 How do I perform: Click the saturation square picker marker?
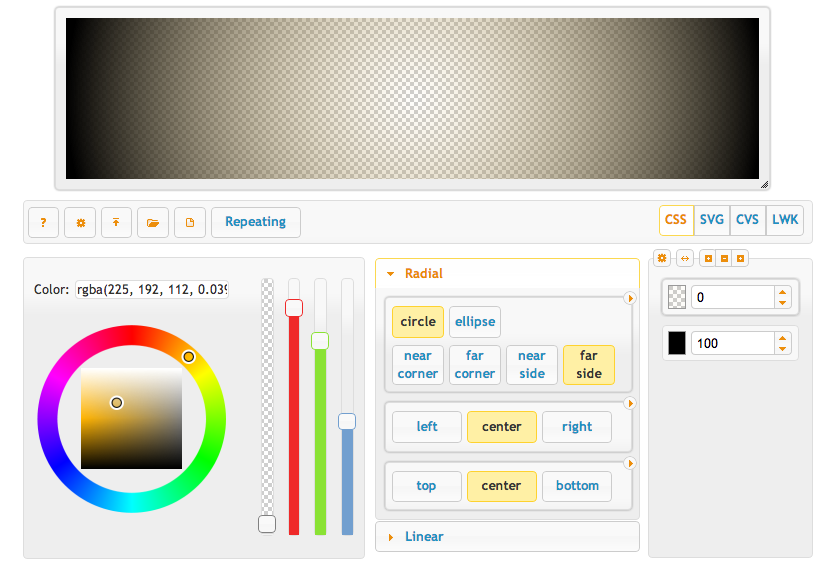pos(117,403)
